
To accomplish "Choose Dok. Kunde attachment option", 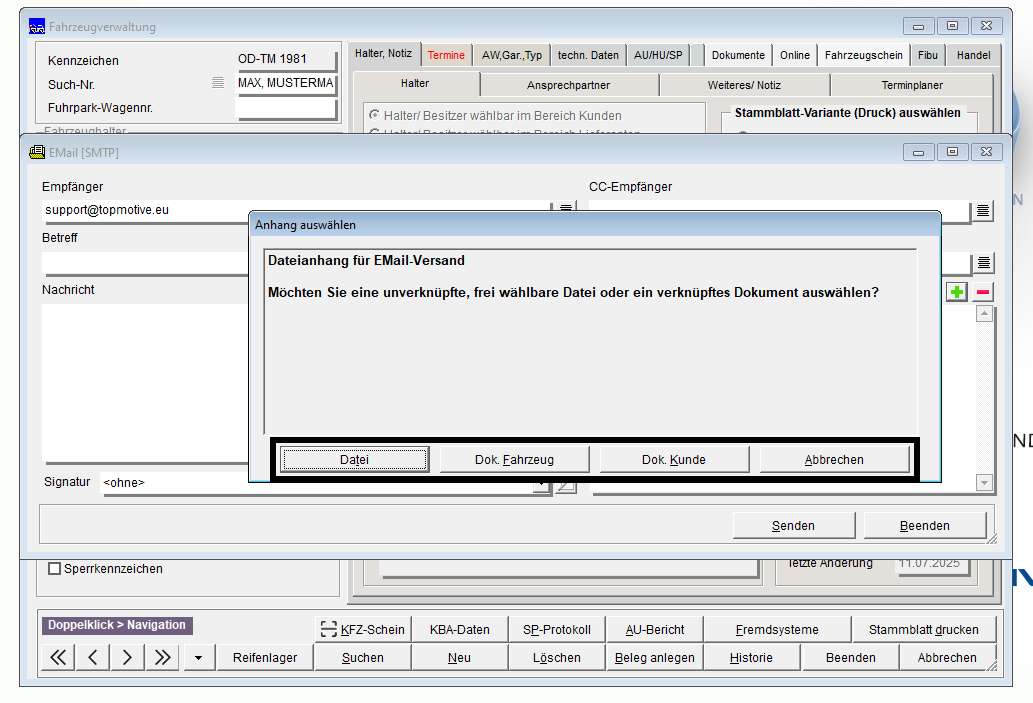I will [674, 459].
